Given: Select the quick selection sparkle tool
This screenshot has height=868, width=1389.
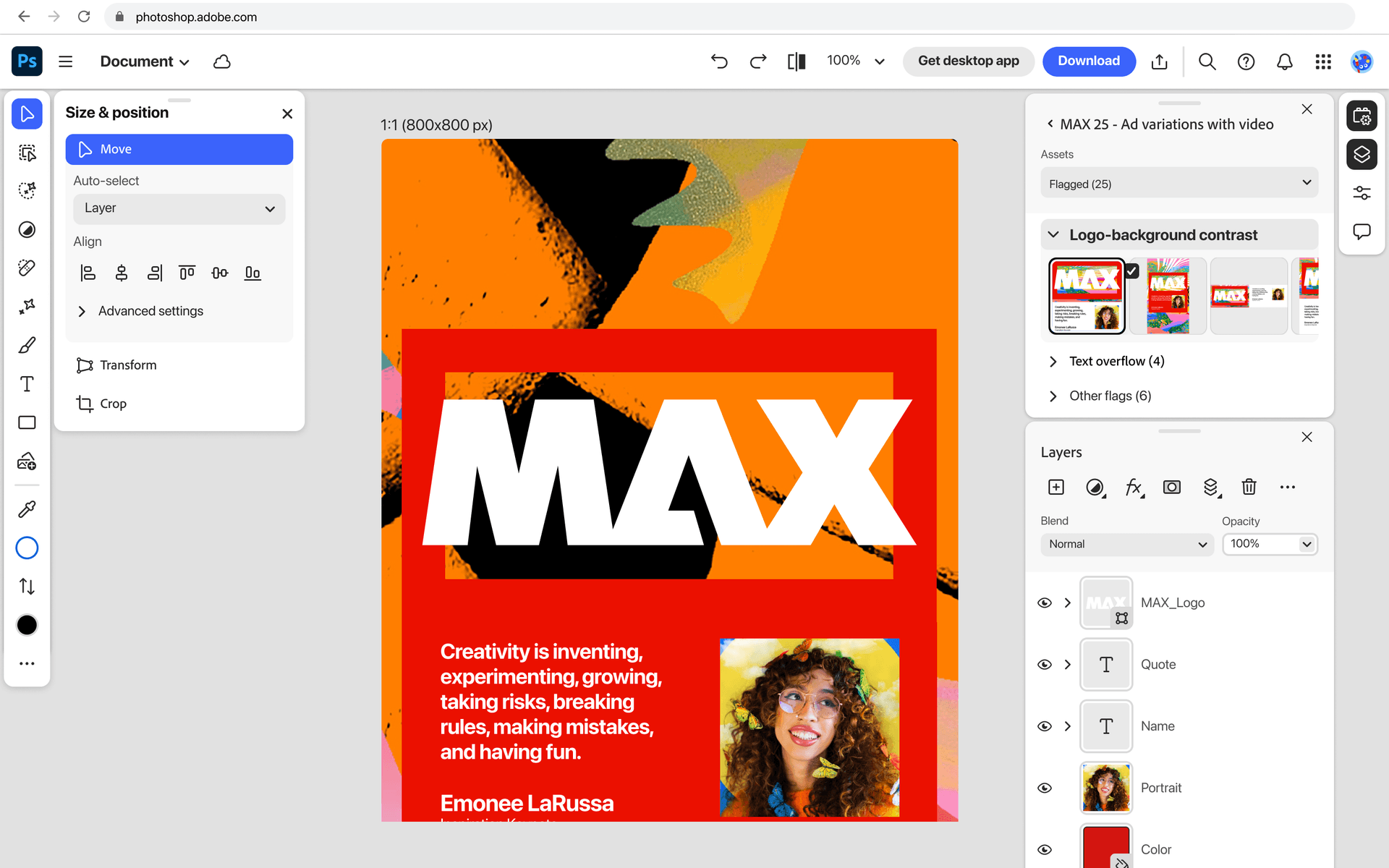Looking at the screenshot, I should 27,191.
